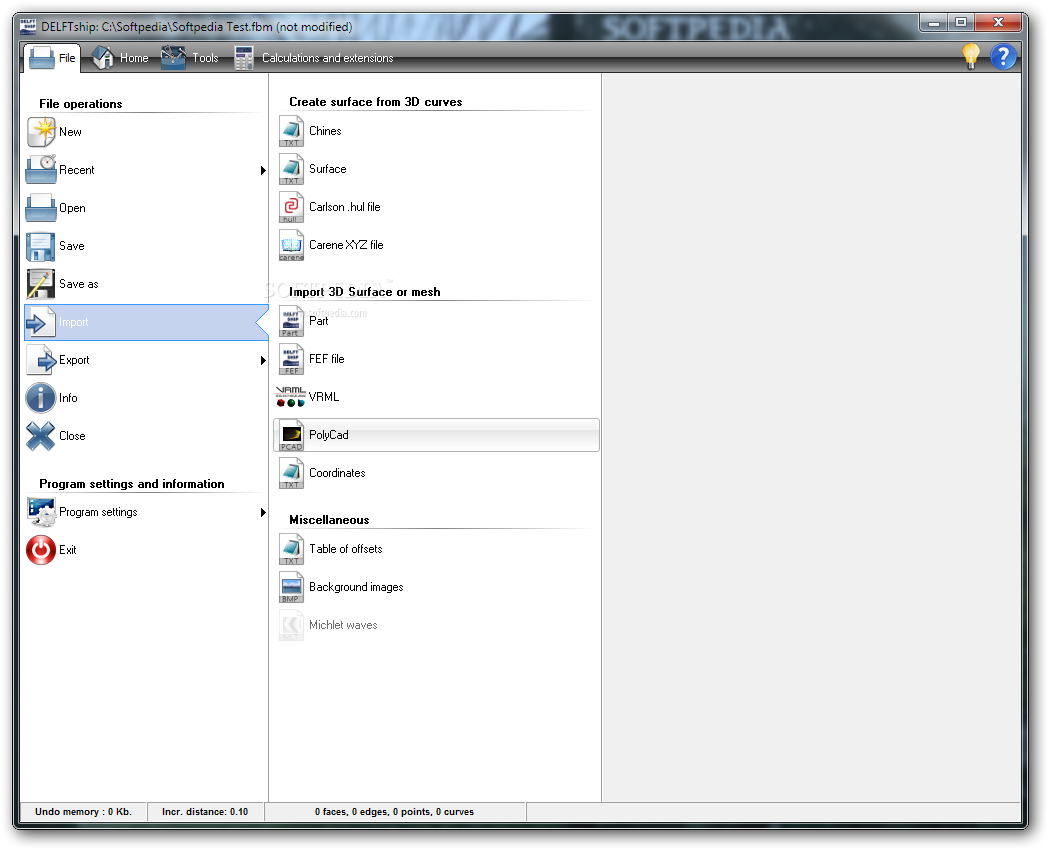Click the Save as pencil icon

[x=41, y=284]
